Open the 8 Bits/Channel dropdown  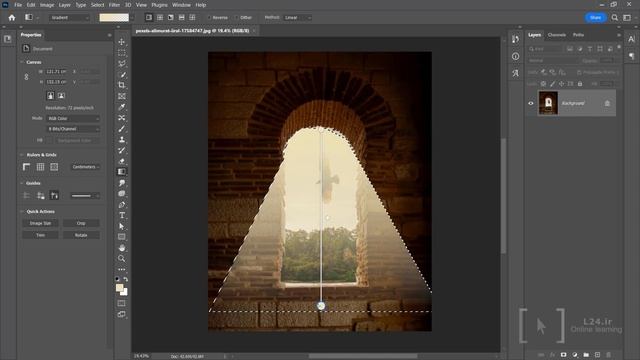point(73,129)
